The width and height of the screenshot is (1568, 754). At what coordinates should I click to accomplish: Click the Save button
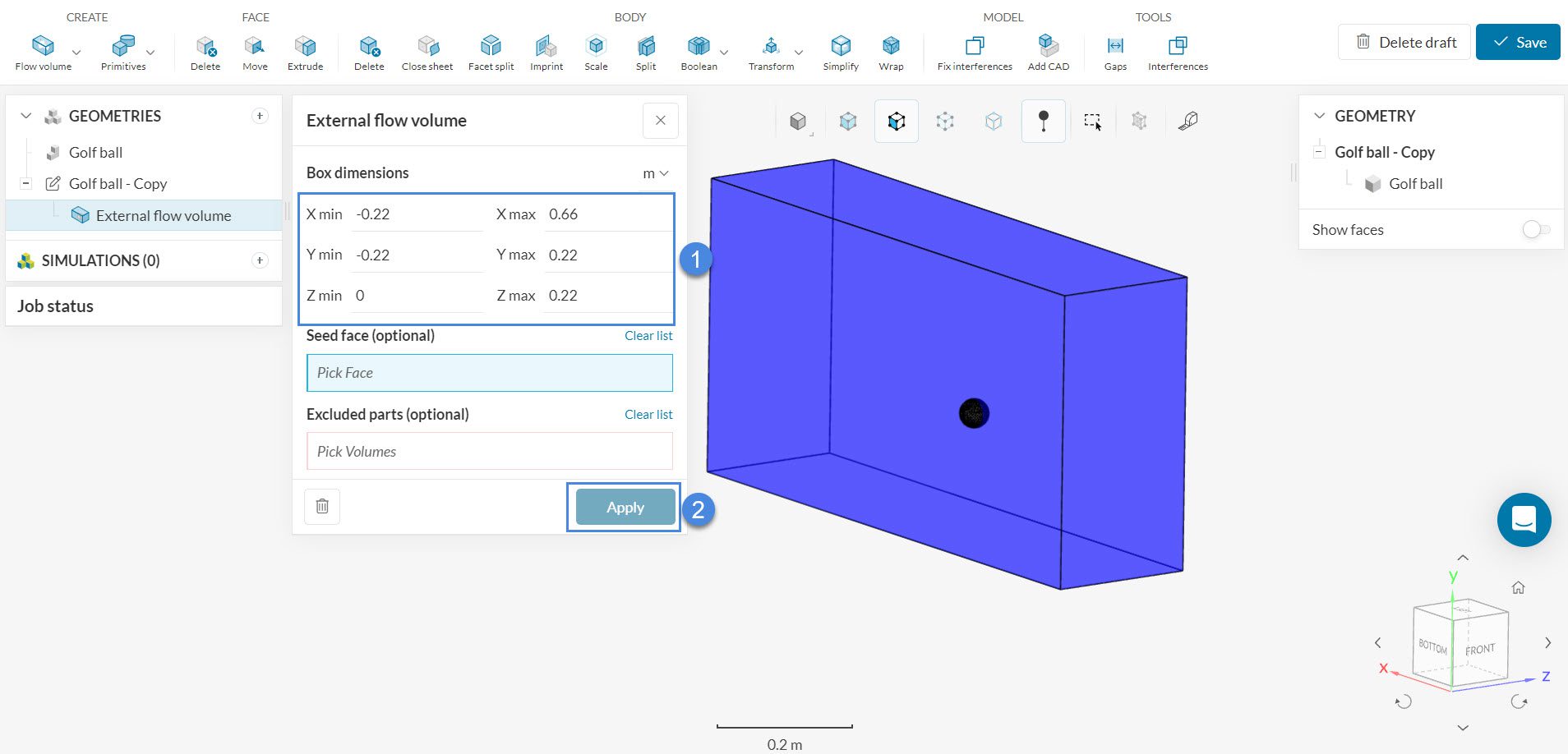pyautogui.click(x=1517, y=42)
